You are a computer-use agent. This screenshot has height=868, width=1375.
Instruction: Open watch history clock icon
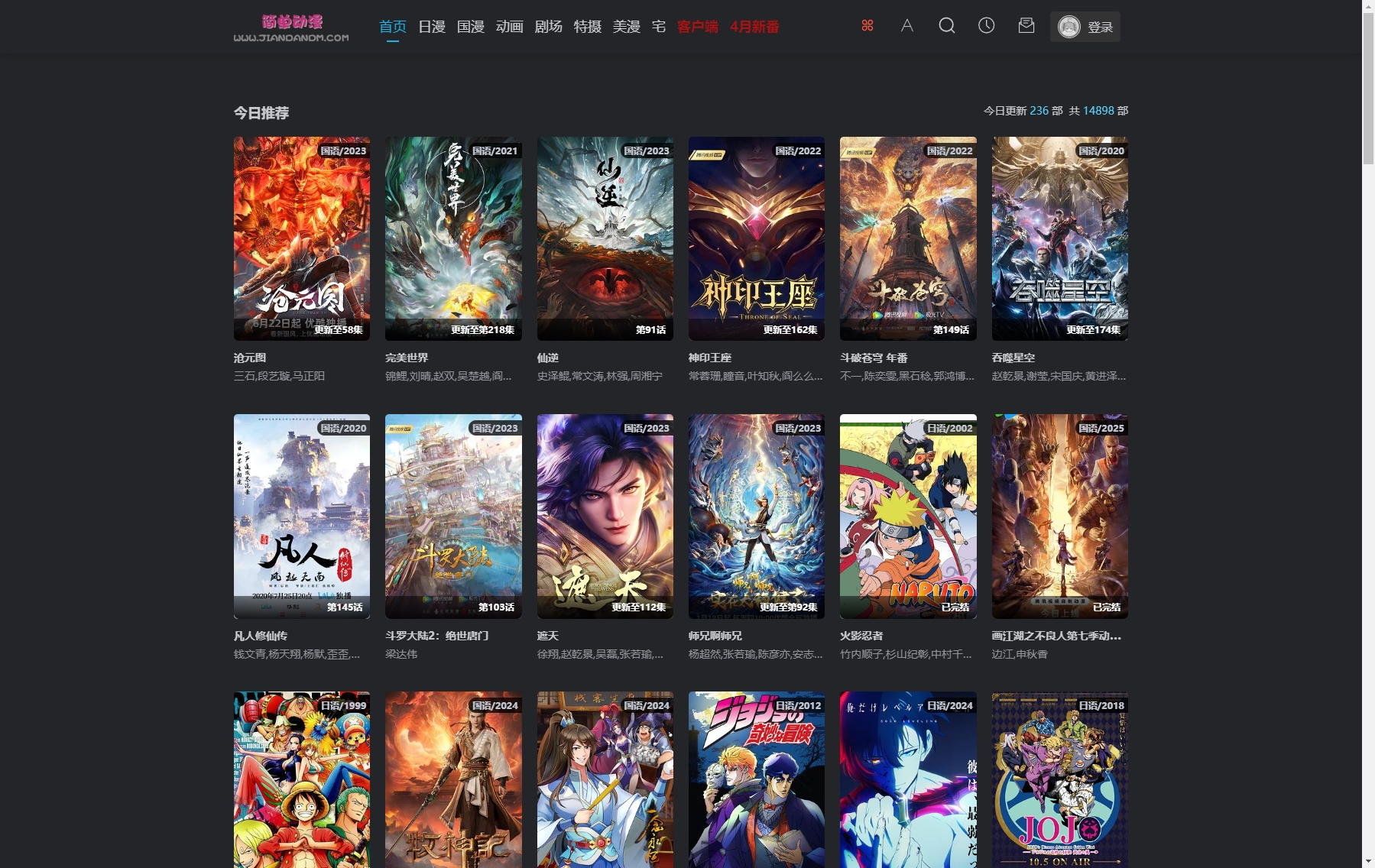click(x=986, y=26)
